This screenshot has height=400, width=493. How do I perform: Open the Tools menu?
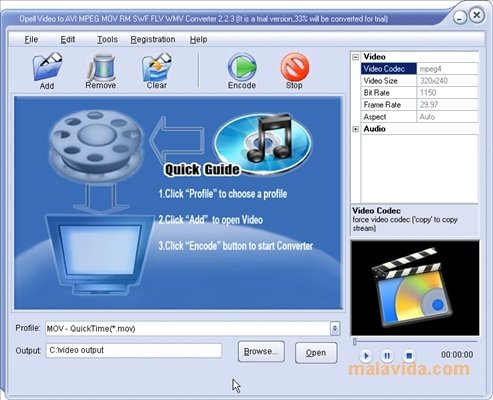click(107, 39)
